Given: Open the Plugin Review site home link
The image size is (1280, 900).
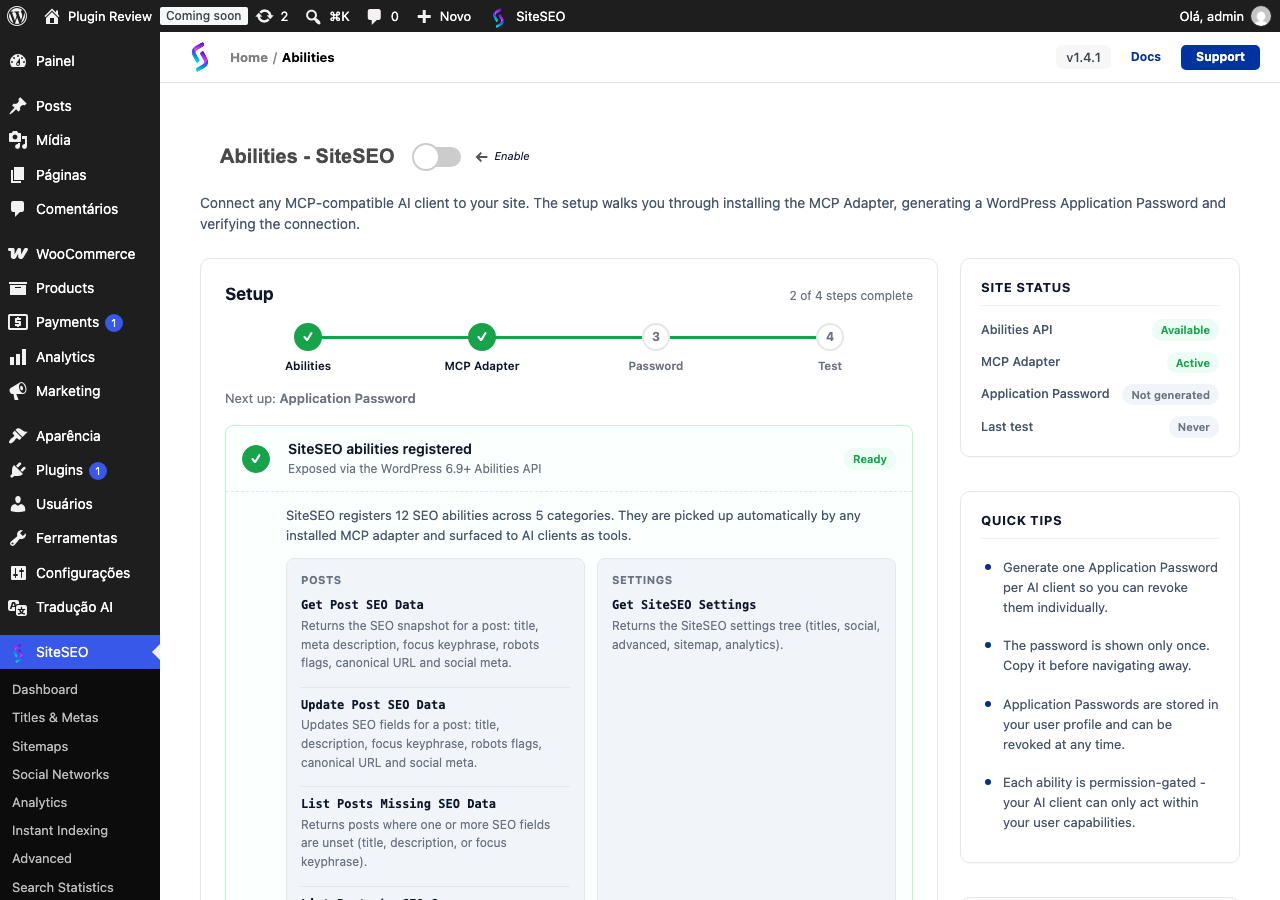Looking at the screenshot, I should [x=98, y=16].
